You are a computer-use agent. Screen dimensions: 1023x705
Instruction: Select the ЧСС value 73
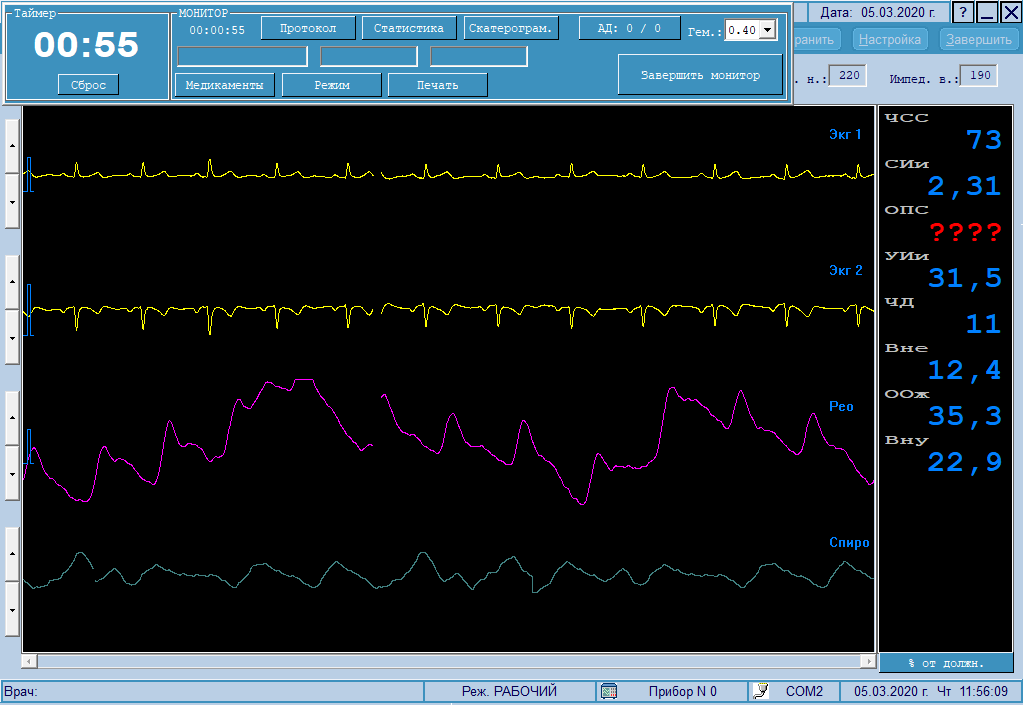click(x=983, y=140)
